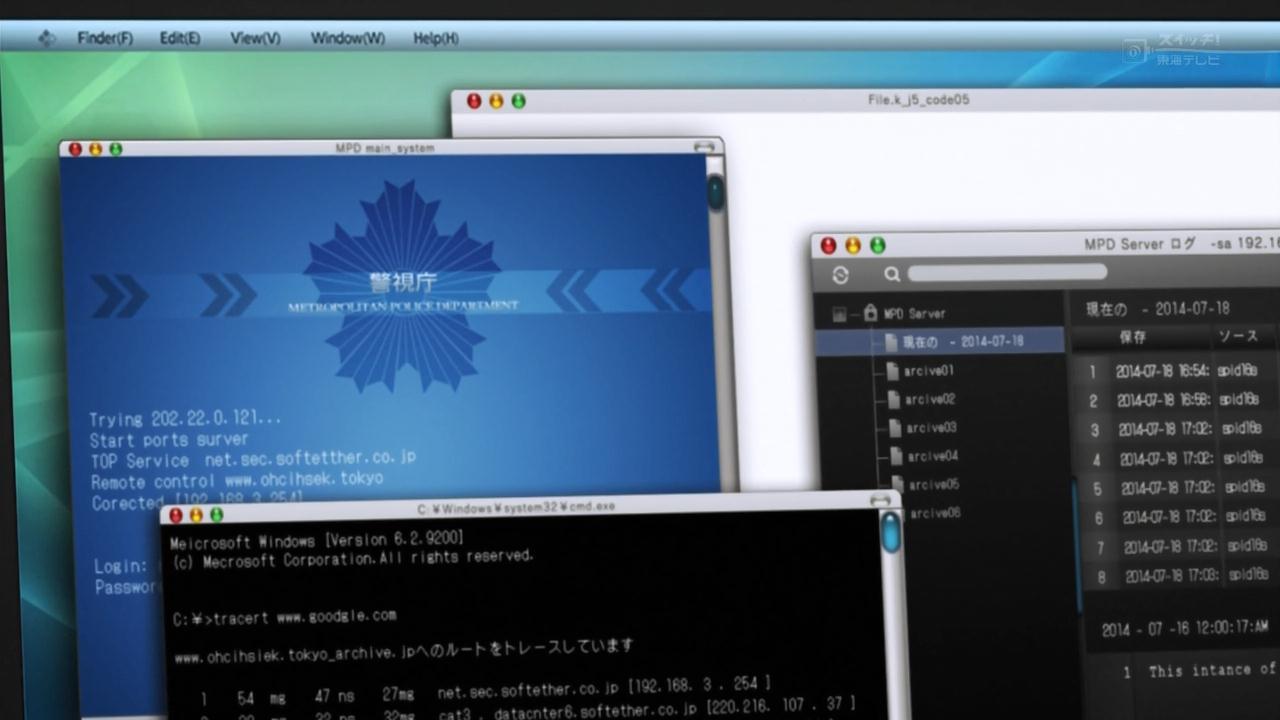Select log row 2 dated 2014-07-18 16:58

pyautogui.click(x=1180, y=400)
